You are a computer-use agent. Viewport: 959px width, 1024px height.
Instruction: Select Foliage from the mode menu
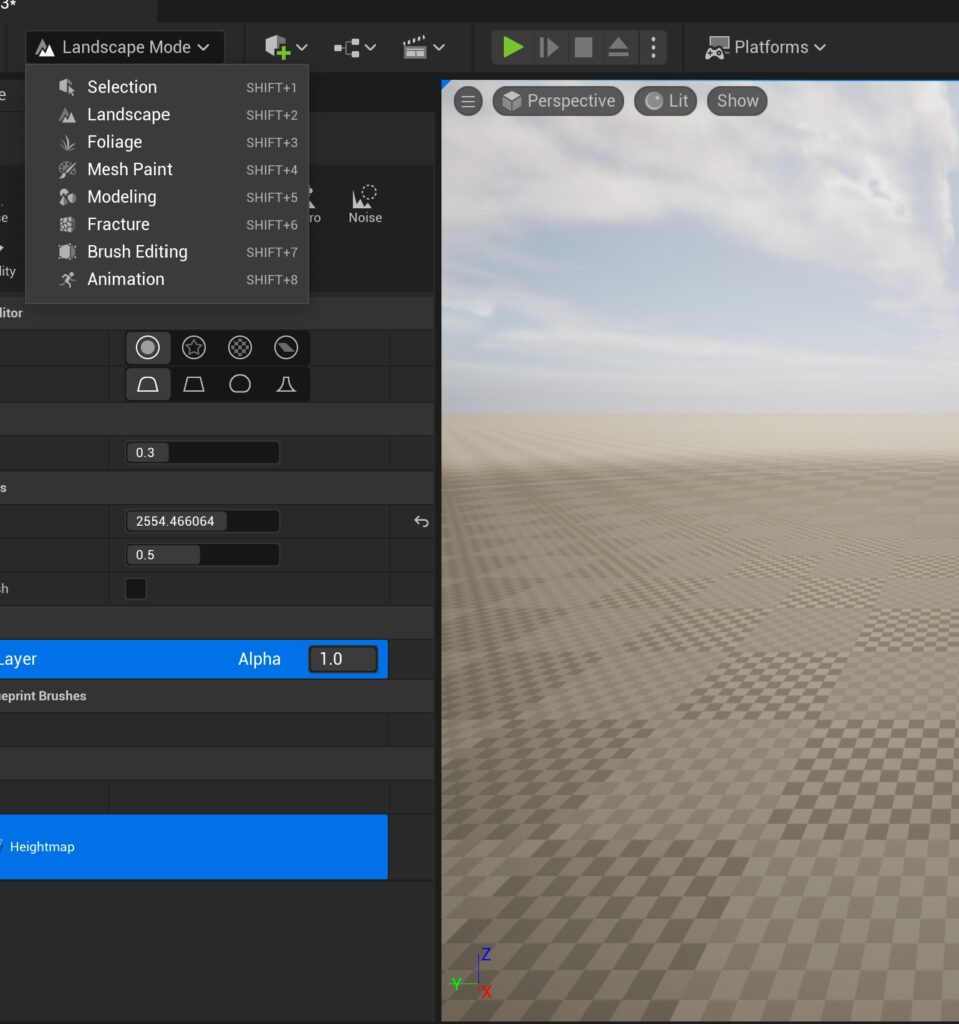coord(114,142)
